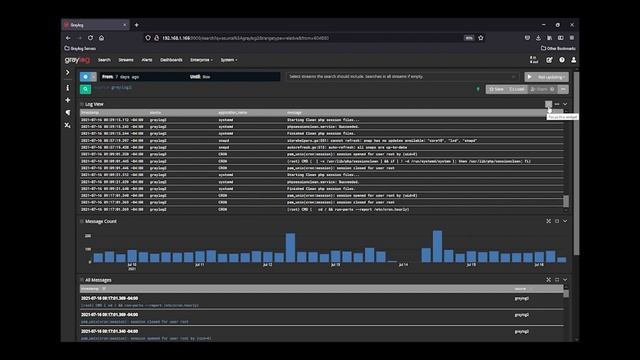Open the Alerts menu item
640x360 pixels.
click(147, 60)
